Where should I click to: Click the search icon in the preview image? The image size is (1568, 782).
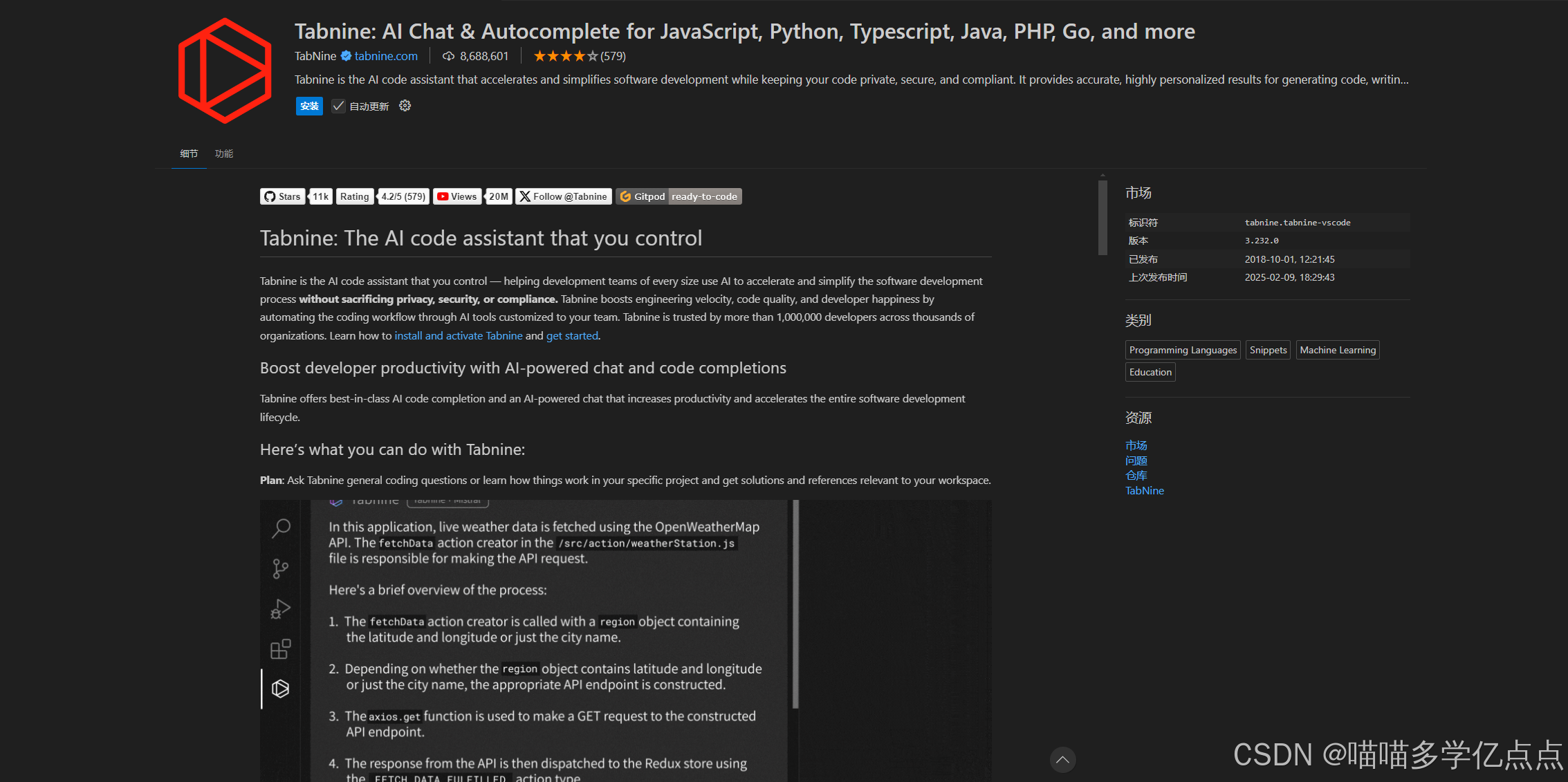point(281,528)
